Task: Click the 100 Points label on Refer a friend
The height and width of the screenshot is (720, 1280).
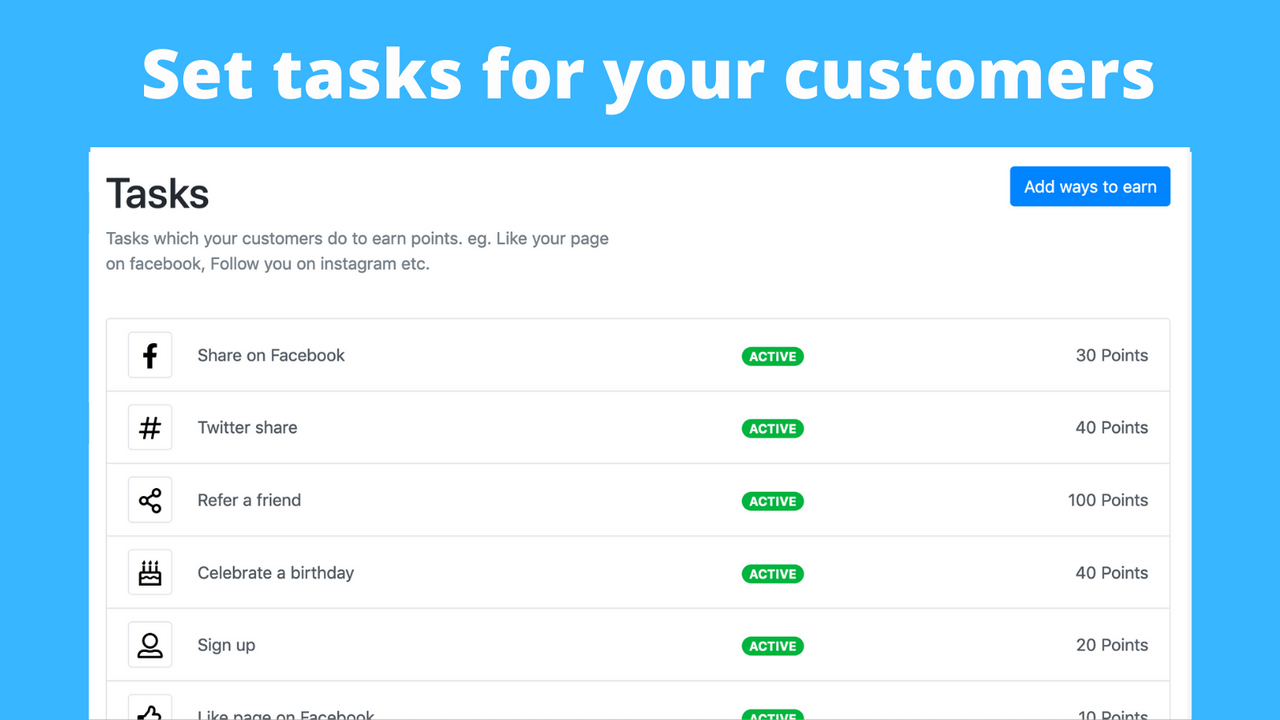Action: (1108, 500)
